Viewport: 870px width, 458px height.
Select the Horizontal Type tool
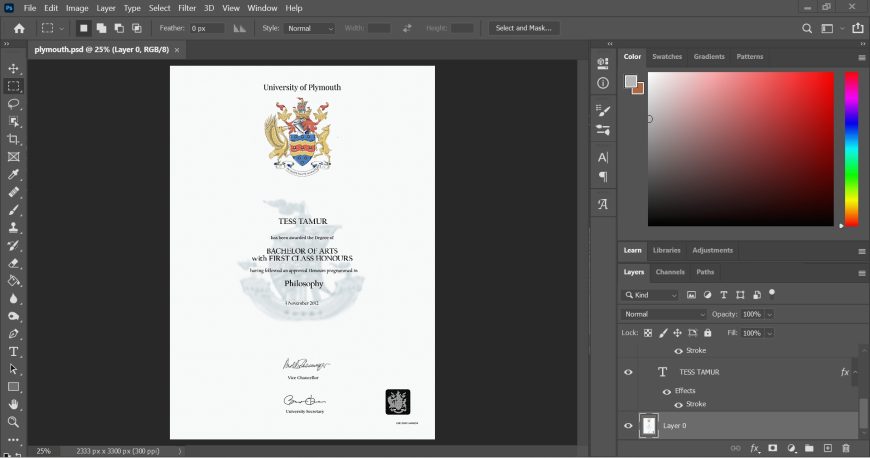coord(13,351)
